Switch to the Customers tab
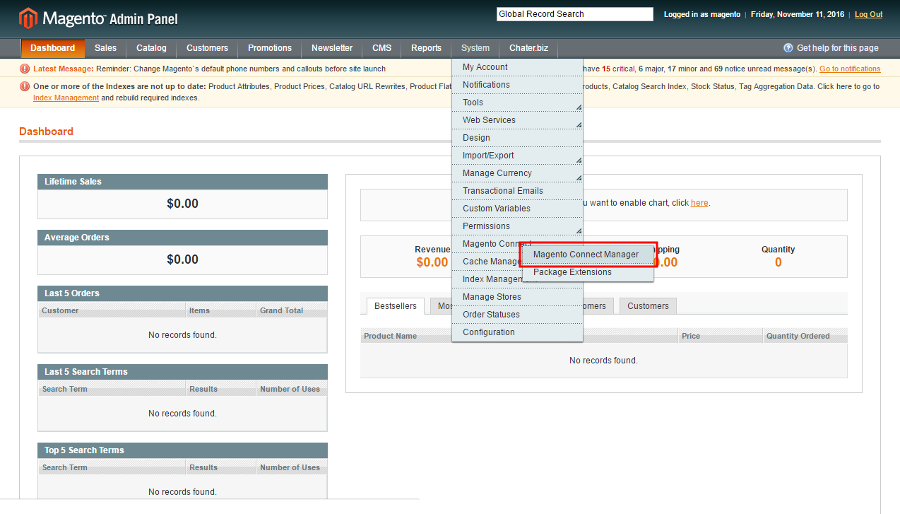900x514 pixels. point(647,306)
